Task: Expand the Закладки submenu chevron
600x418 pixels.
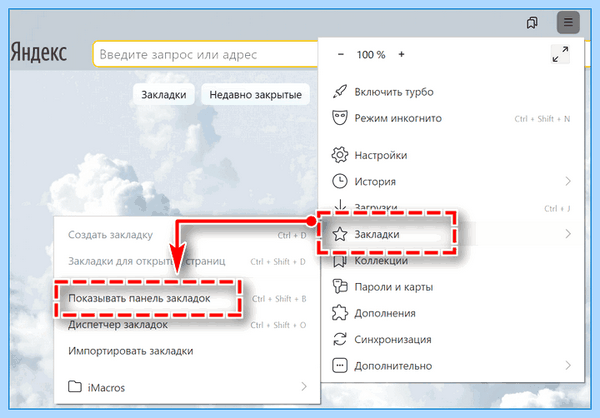Action: tap(568, 233)
